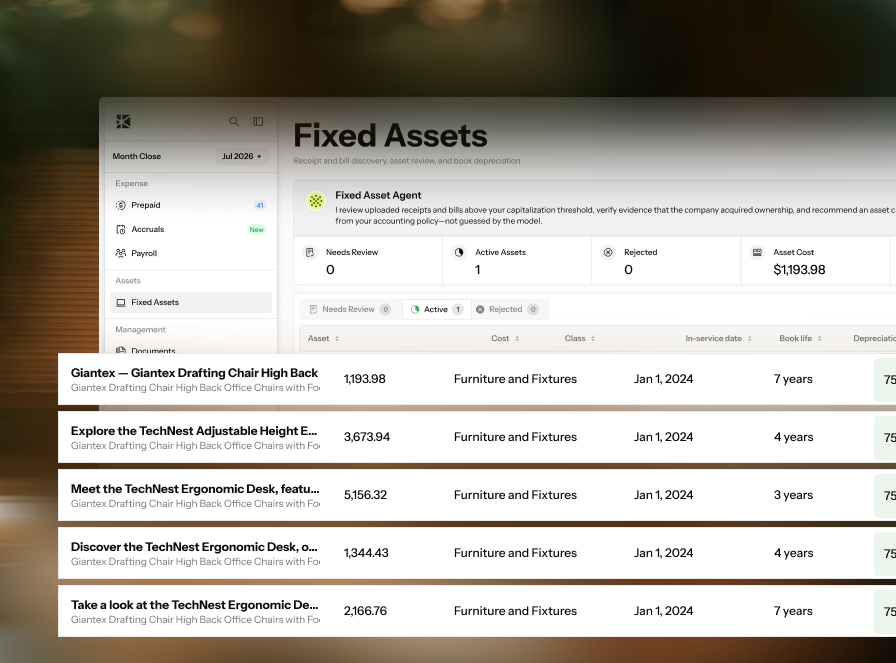Click the 2,166.76 cost cell

(x=365, y=611)
